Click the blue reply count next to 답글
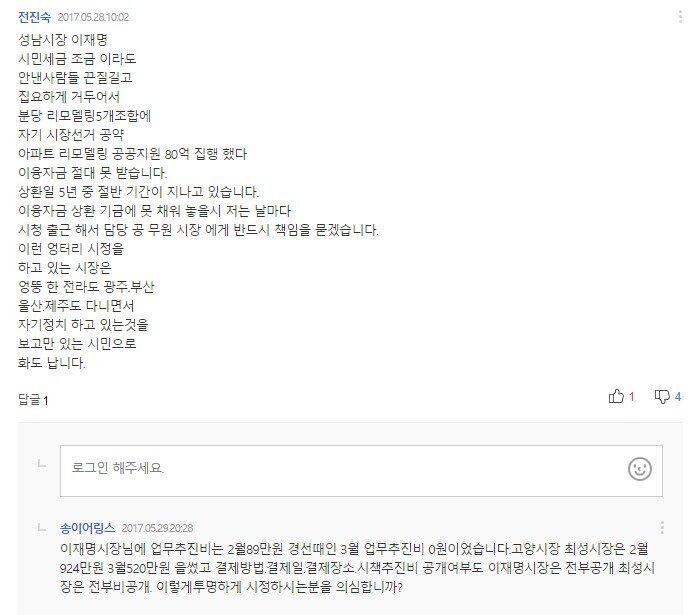The image size is (695, 615). coord(46,401)
